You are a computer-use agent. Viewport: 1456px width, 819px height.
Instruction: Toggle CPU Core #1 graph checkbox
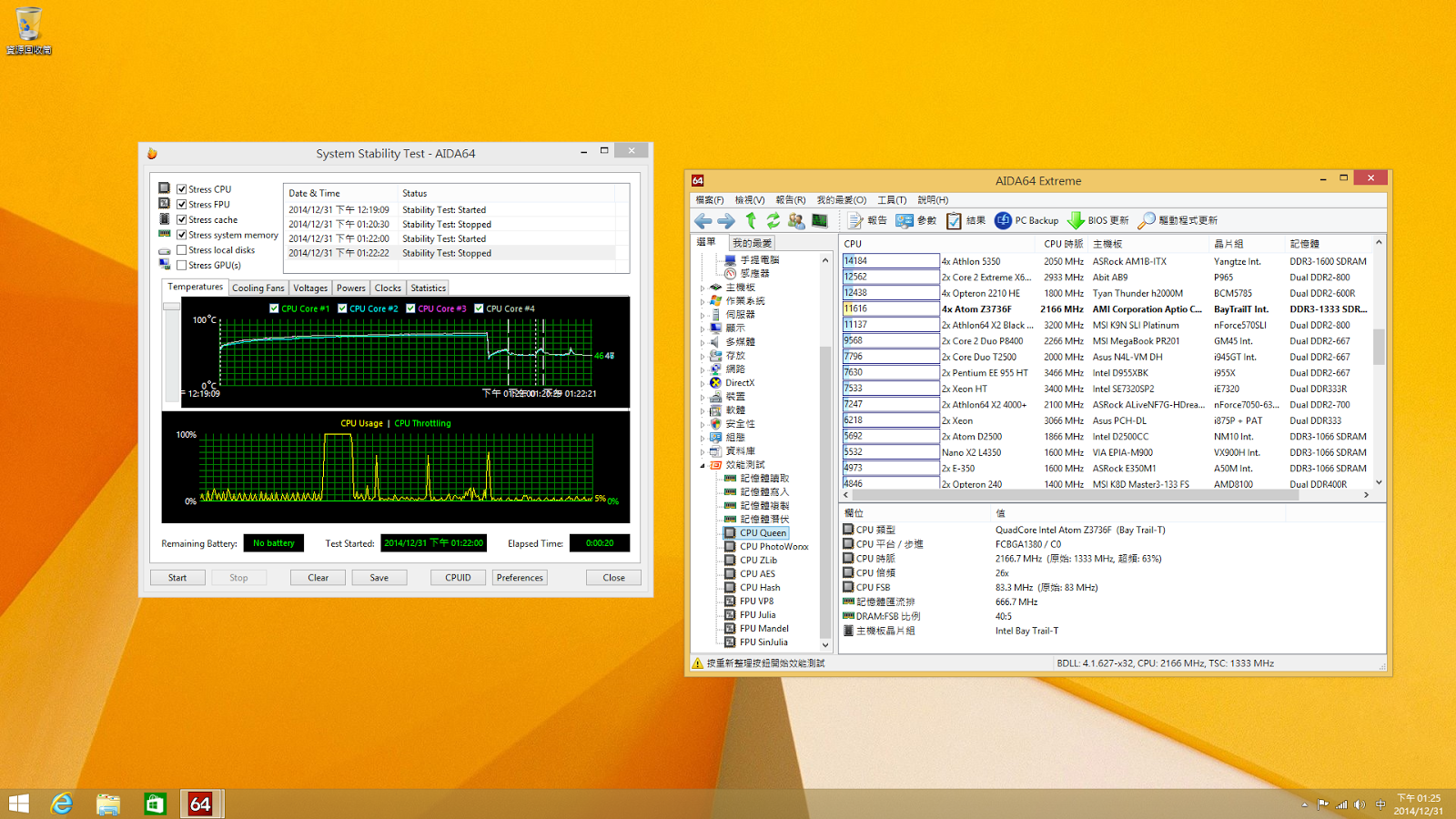[x=274, y=308]
